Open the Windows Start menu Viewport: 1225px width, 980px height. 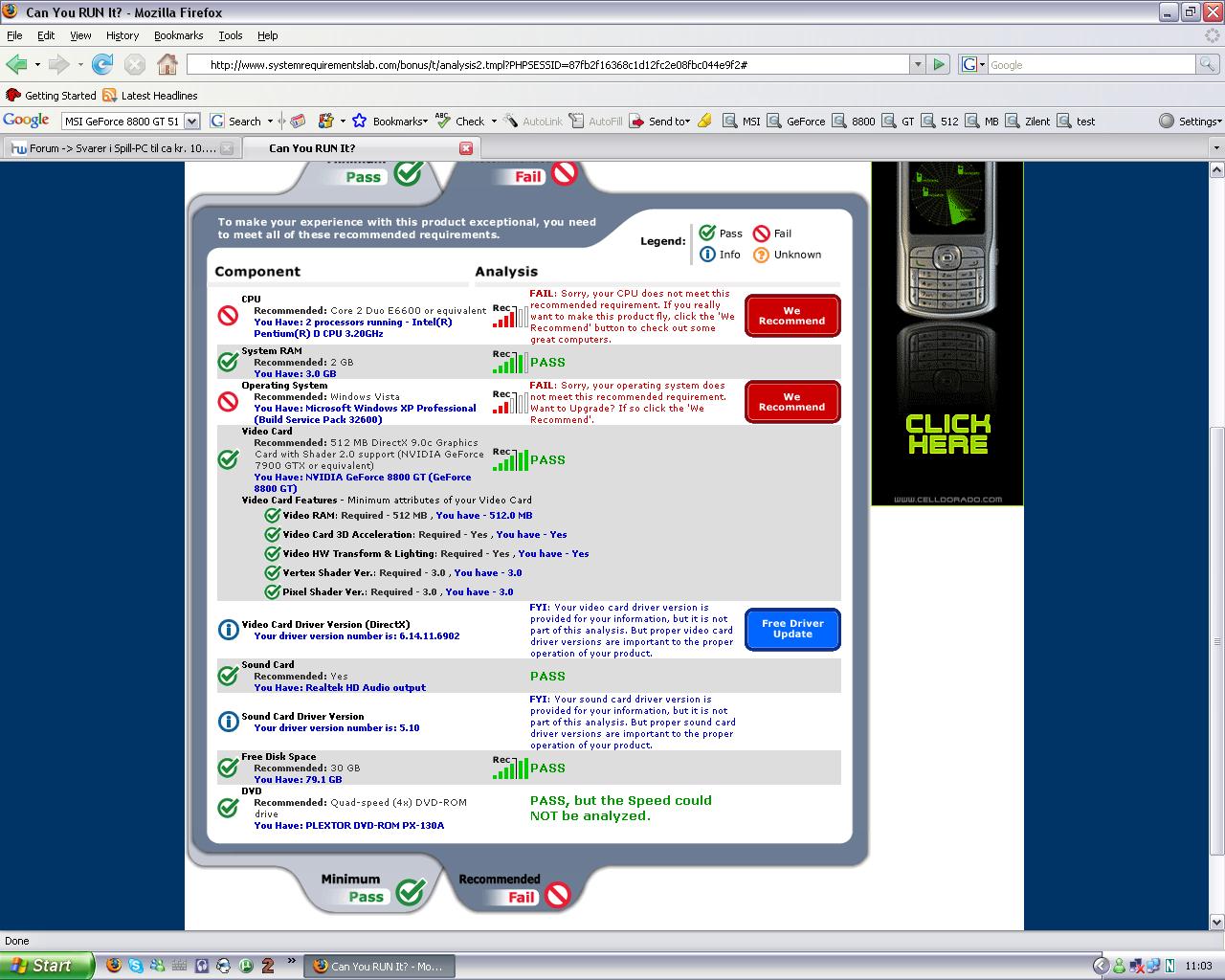[47, 966]
